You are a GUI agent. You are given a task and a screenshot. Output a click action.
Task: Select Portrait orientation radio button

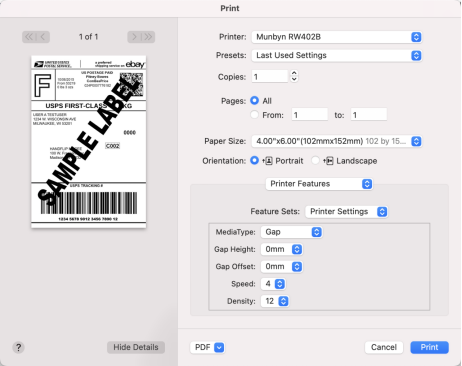click(x=255, y=160)
